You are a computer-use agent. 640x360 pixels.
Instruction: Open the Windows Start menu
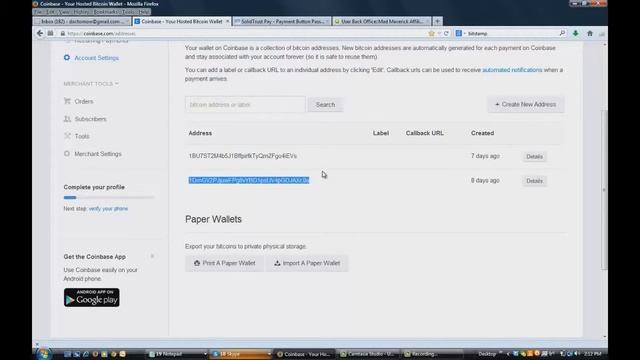(43, 354)
